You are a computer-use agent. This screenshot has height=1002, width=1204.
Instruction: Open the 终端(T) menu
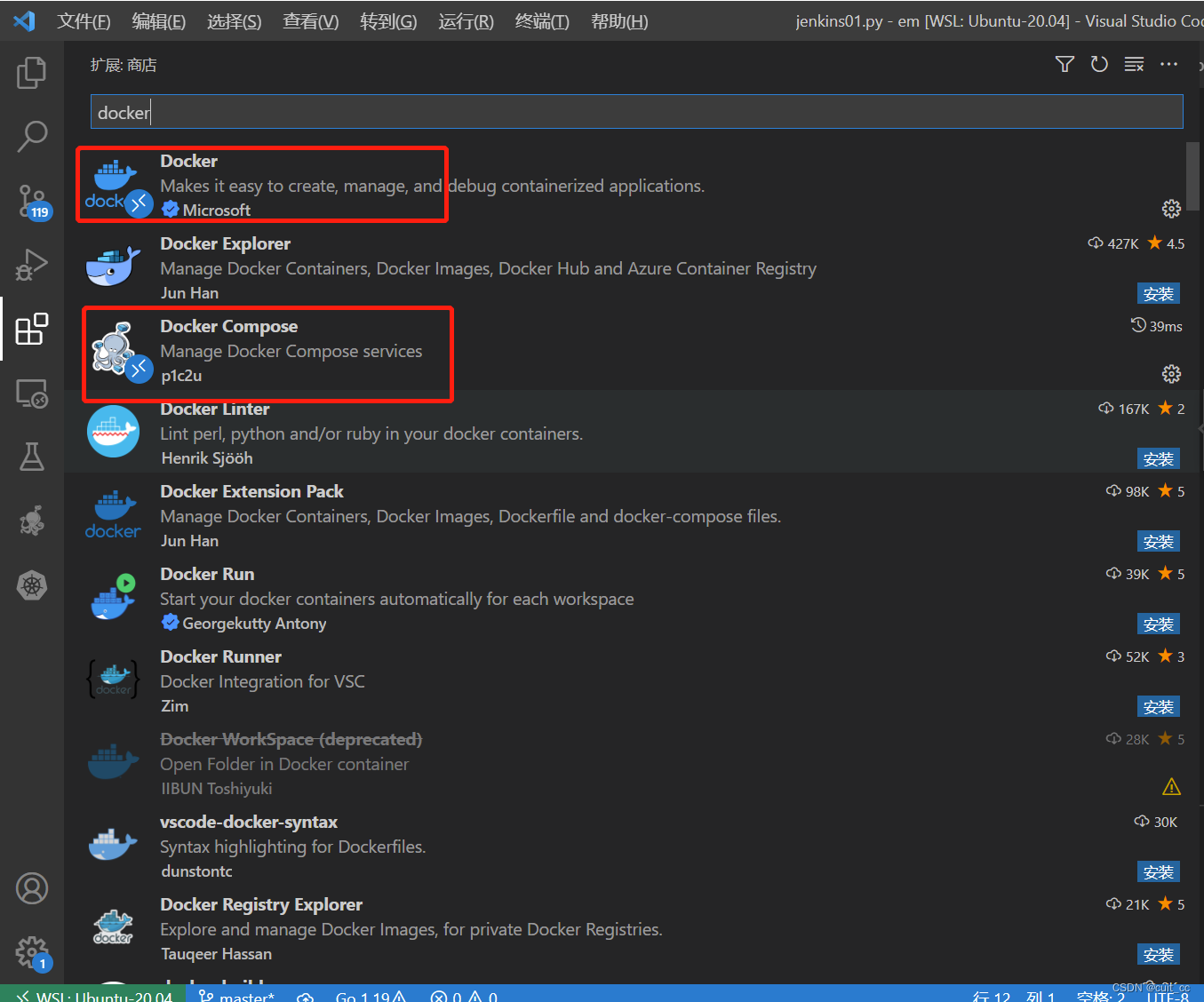[542, 21]
